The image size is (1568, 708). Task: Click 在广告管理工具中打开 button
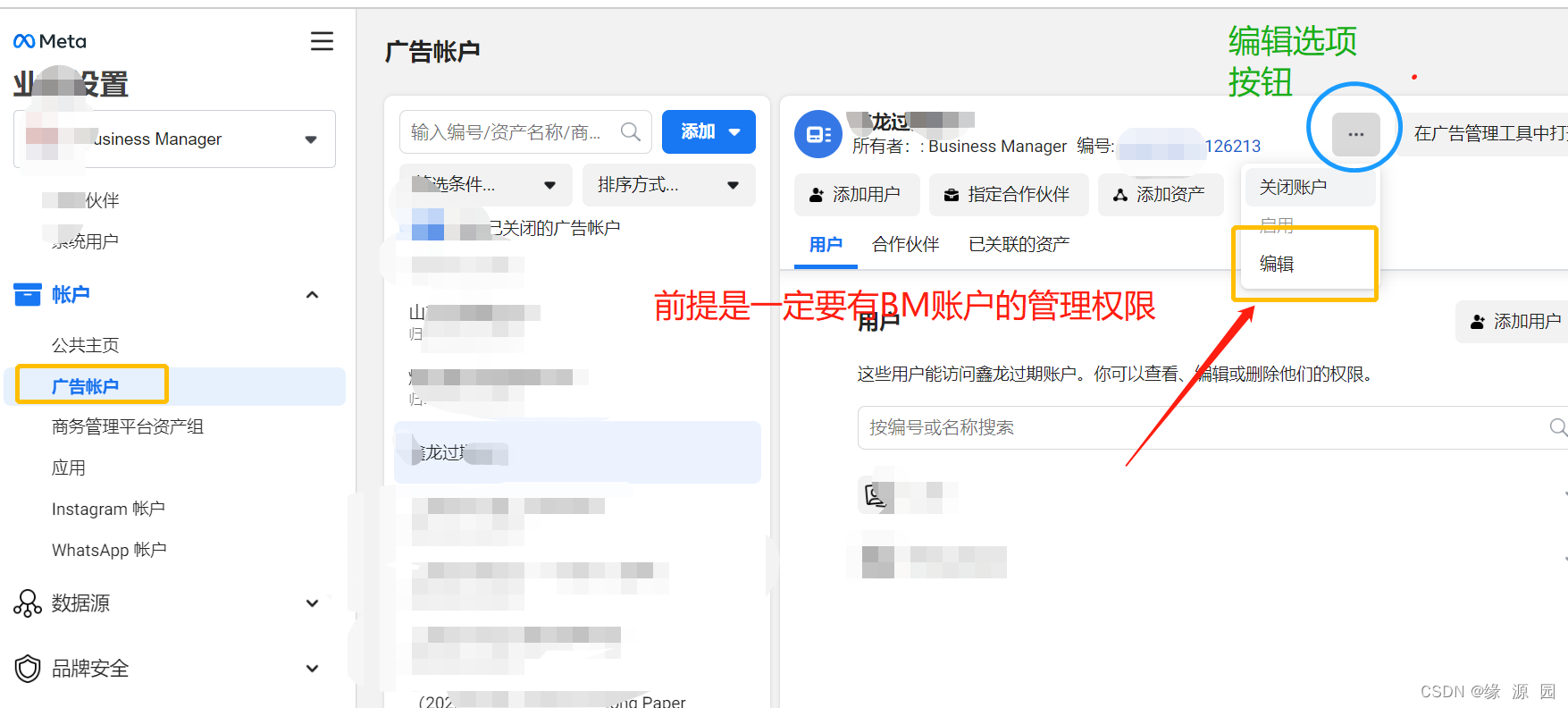coord(1486,133)
